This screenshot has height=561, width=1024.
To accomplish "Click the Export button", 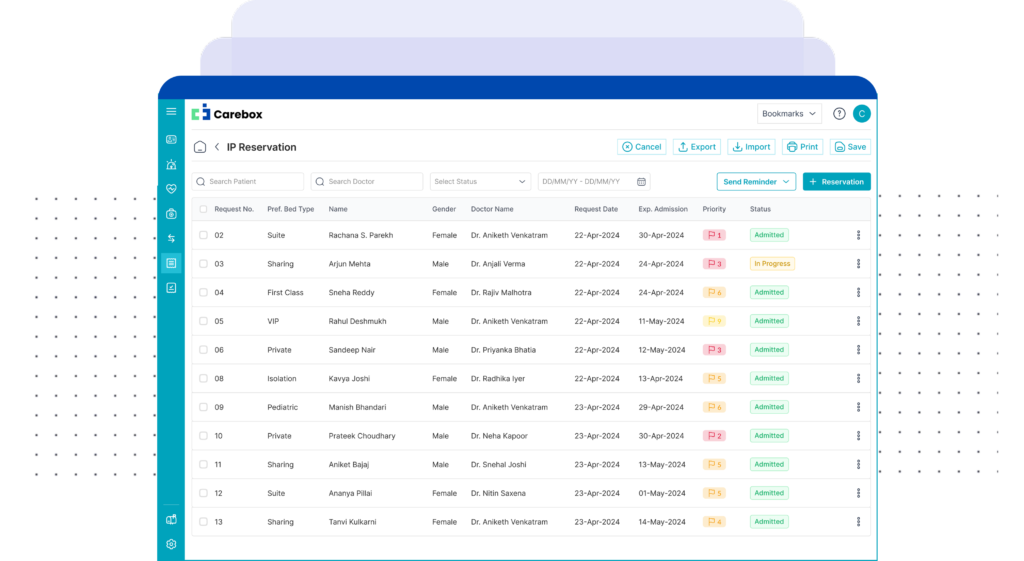I will 696,147.
